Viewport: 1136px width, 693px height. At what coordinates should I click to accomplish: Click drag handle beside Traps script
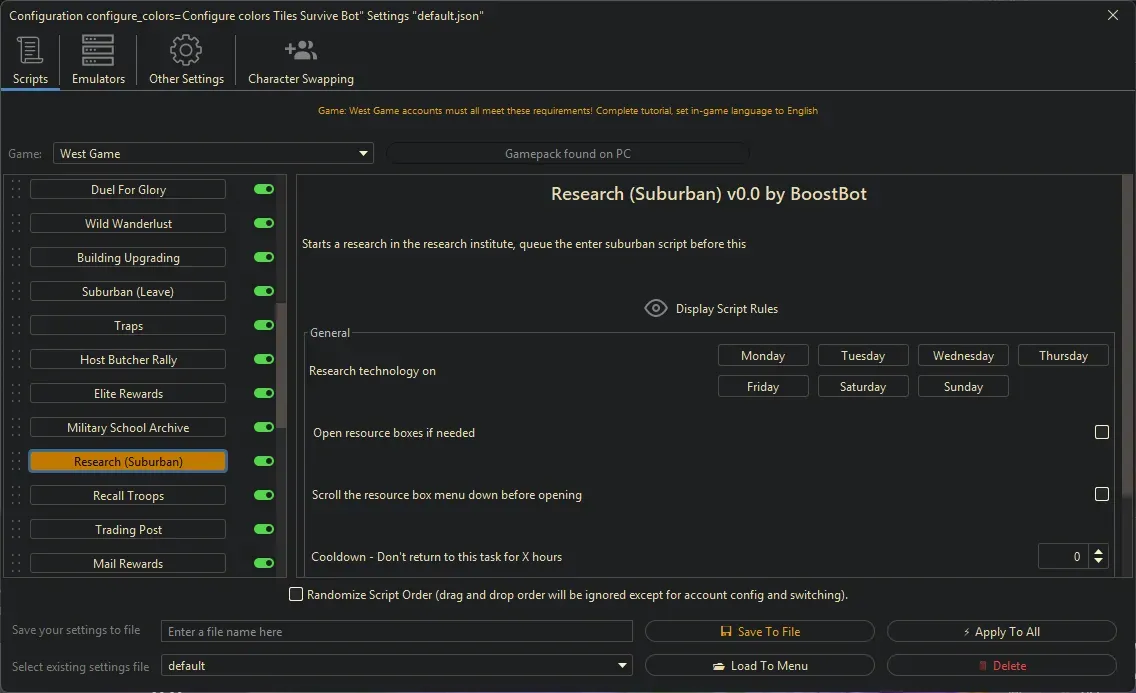coord(15,326)
